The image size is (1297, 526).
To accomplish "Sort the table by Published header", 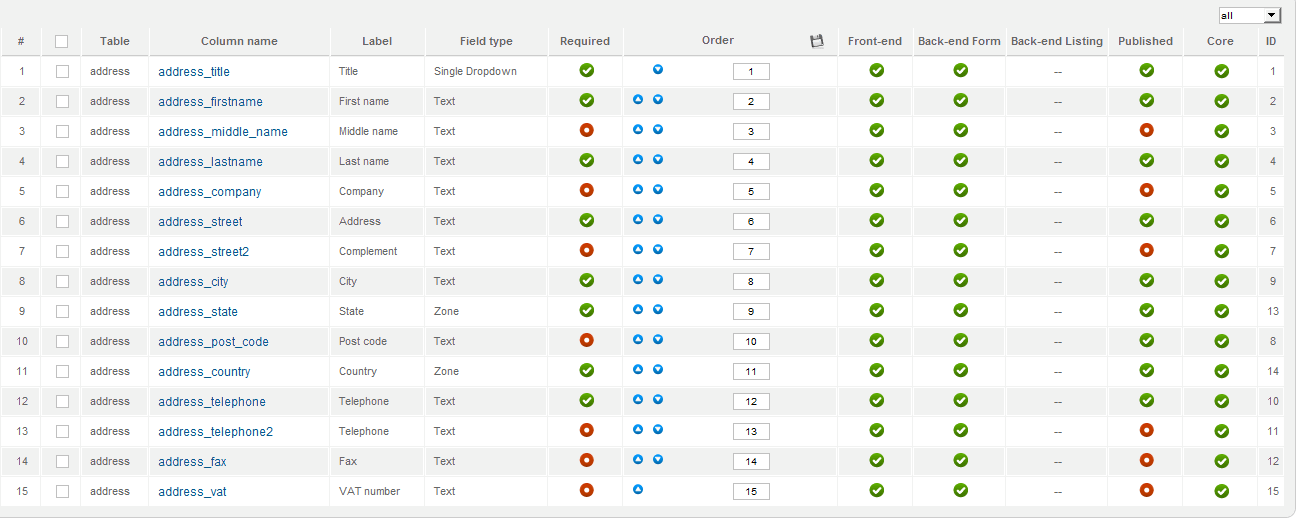I will pyautogui.click(x=1145, y=41).
